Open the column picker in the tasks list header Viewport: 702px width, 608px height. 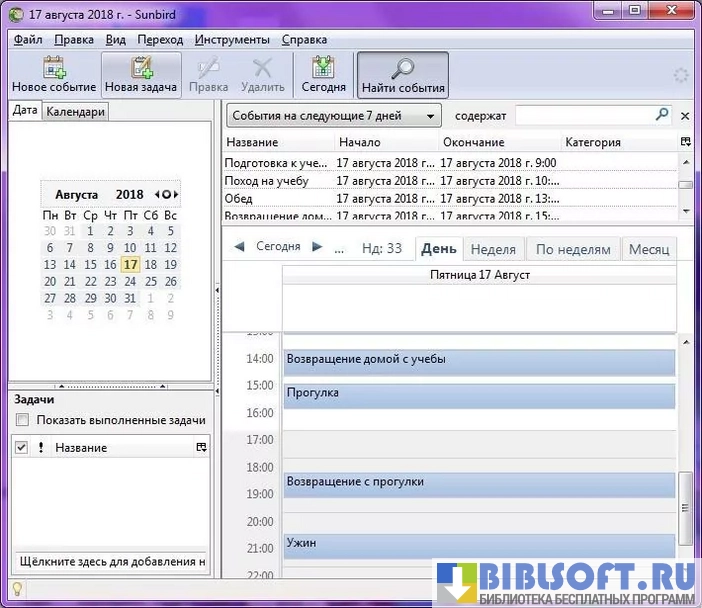pos(201,448)
